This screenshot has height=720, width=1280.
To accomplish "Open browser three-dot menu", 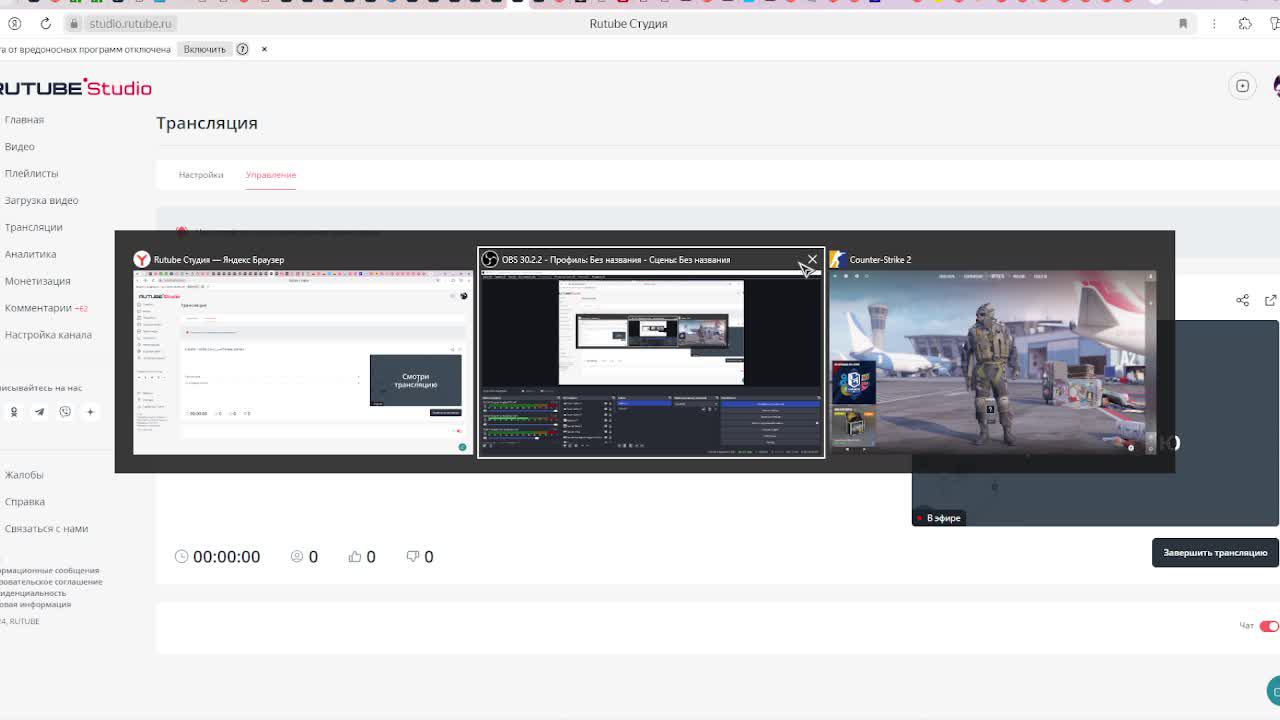I will [1214, 23].
